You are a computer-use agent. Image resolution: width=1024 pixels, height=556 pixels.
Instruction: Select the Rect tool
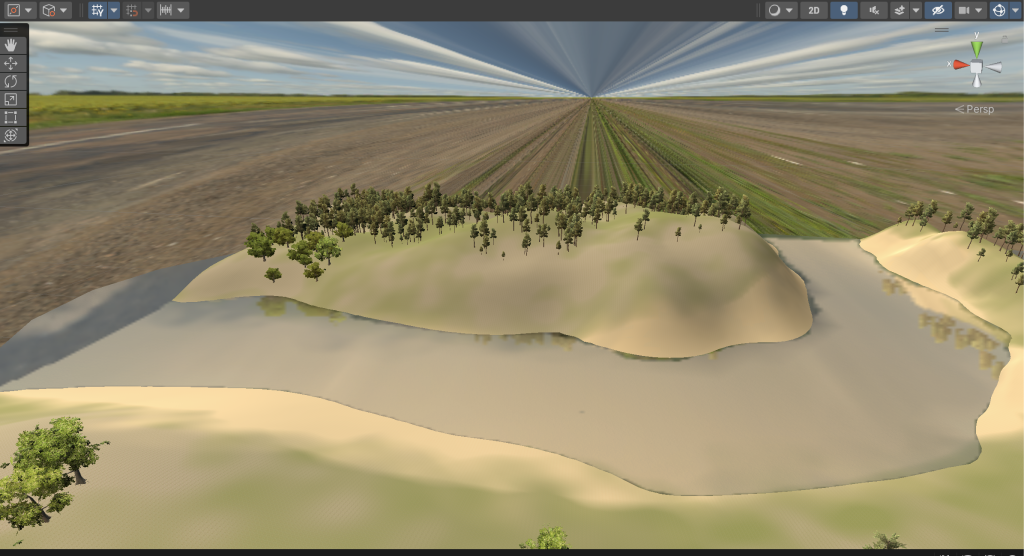coord(11,117)
